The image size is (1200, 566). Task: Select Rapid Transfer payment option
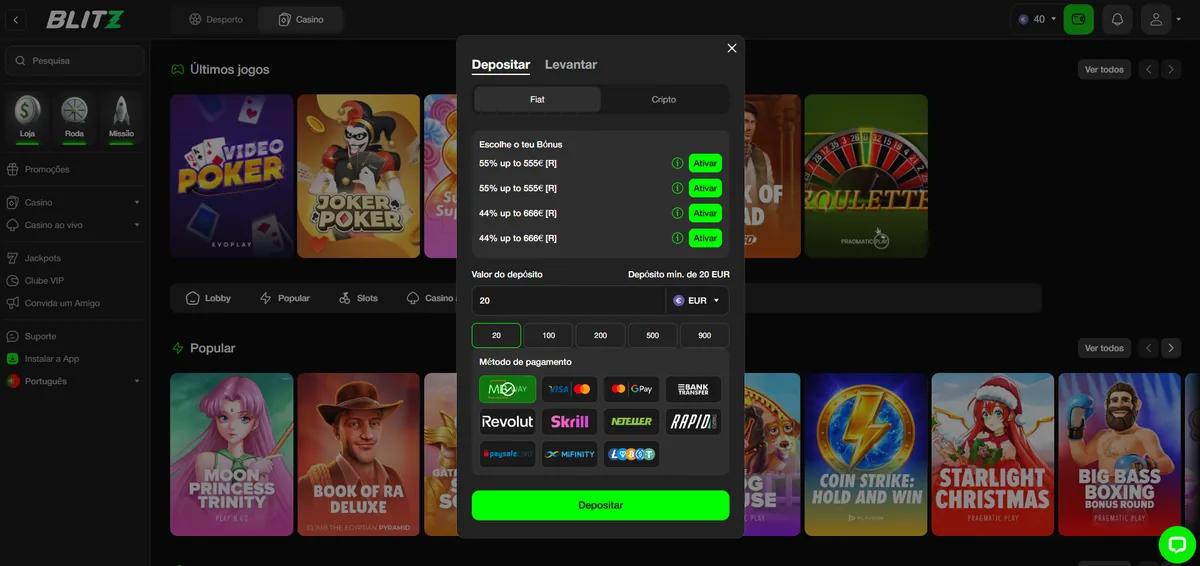click(x=693, y=421)
